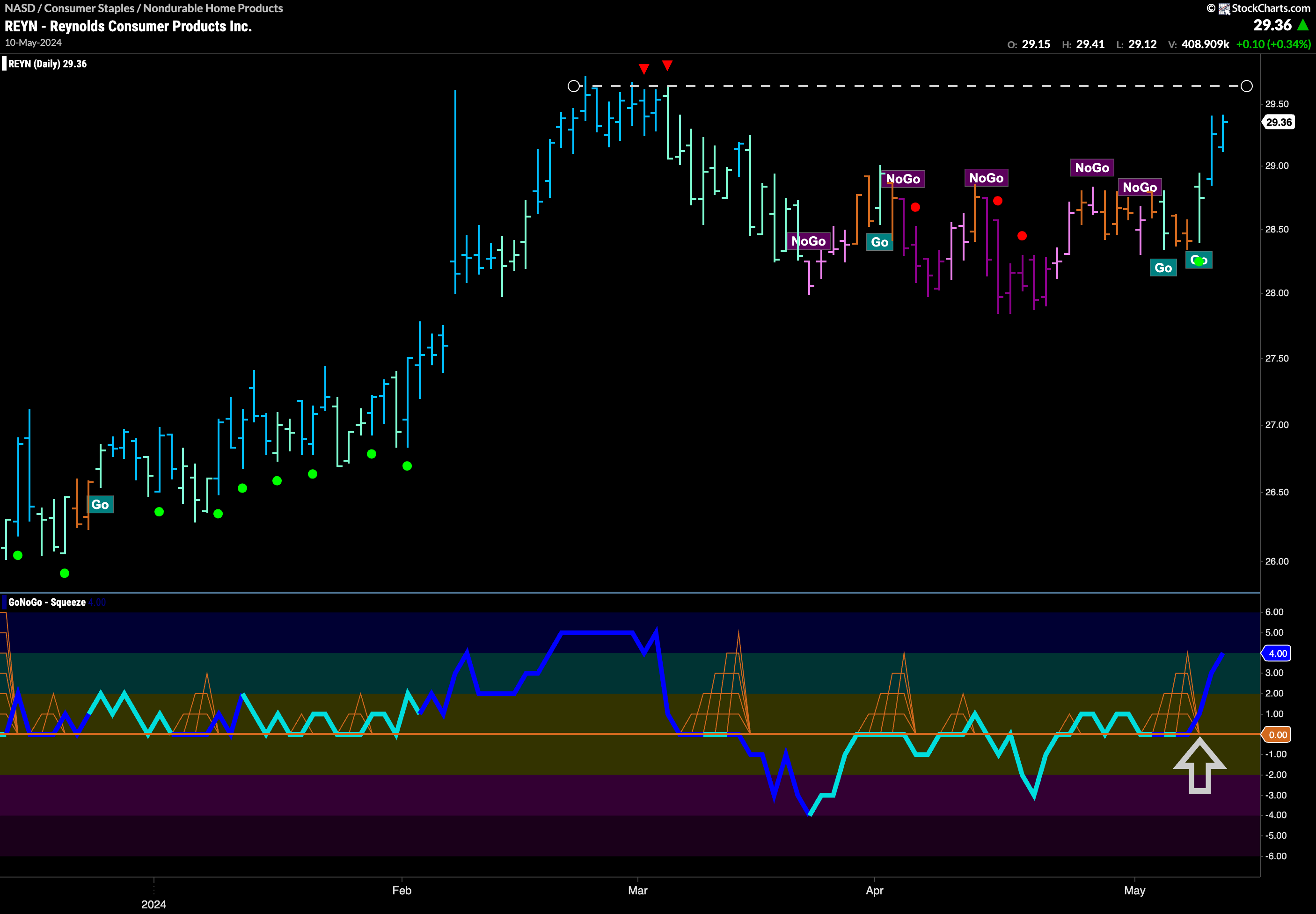Click the 10-May-2024 date text
The width and height of the screenshot is (1316, 914).
(x=33, y=43)
